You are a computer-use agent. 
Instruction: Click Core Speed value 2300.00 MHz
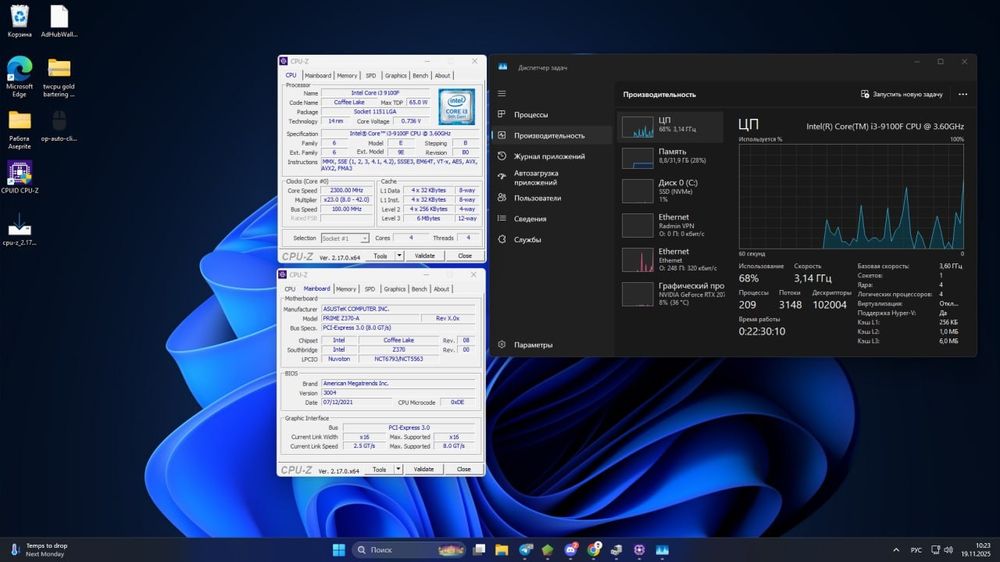click(346, 191)
